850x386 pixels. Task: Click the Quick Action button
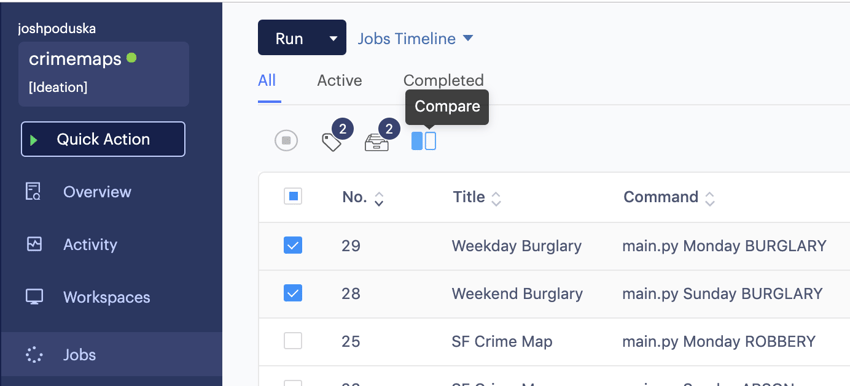[x=103, y=139]
